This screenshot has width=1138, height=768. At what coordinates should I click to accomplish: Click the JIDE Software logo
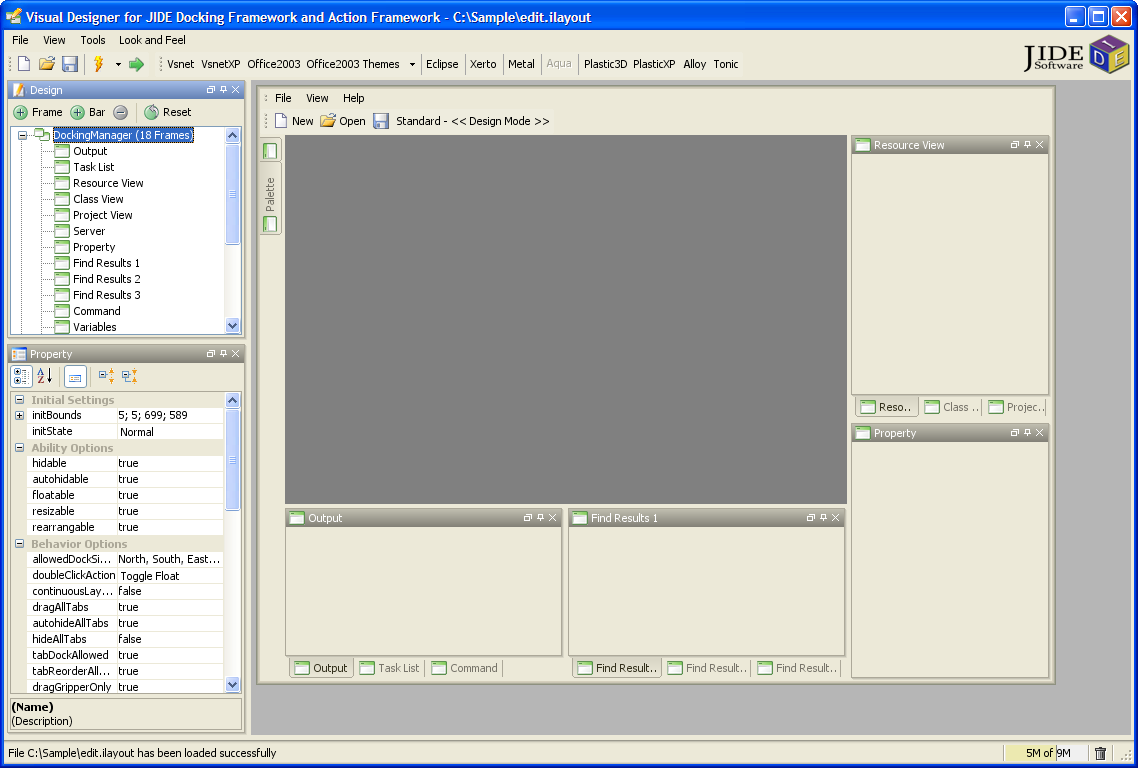coord(1076,54)
